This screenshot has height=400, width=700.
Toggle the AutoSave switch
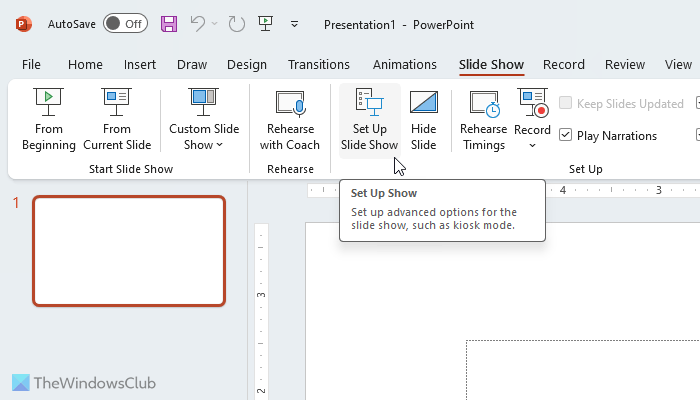pos(125,23)
